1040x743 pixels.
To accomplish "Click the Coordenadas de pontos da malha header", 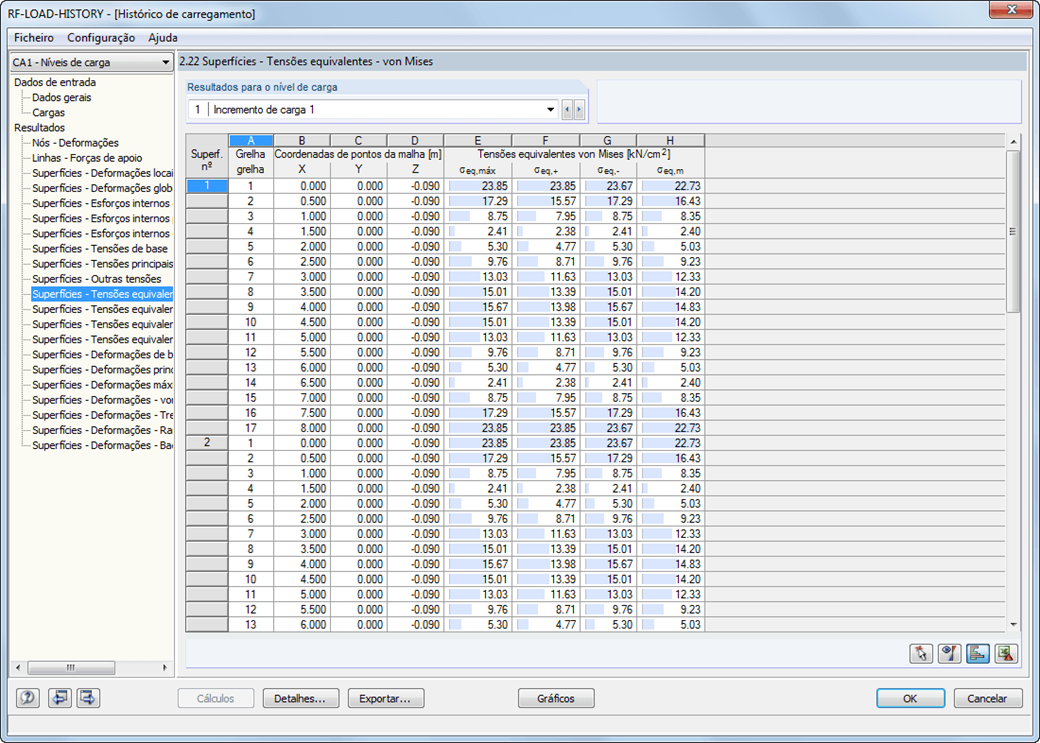I will point(358,154).
